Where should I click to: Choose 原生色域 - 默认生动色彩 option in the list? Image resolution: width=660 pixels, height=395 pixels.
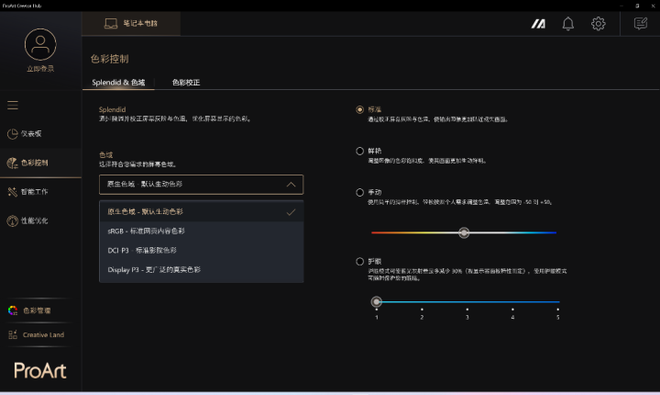pyautogui.click(x=201, y=211)
